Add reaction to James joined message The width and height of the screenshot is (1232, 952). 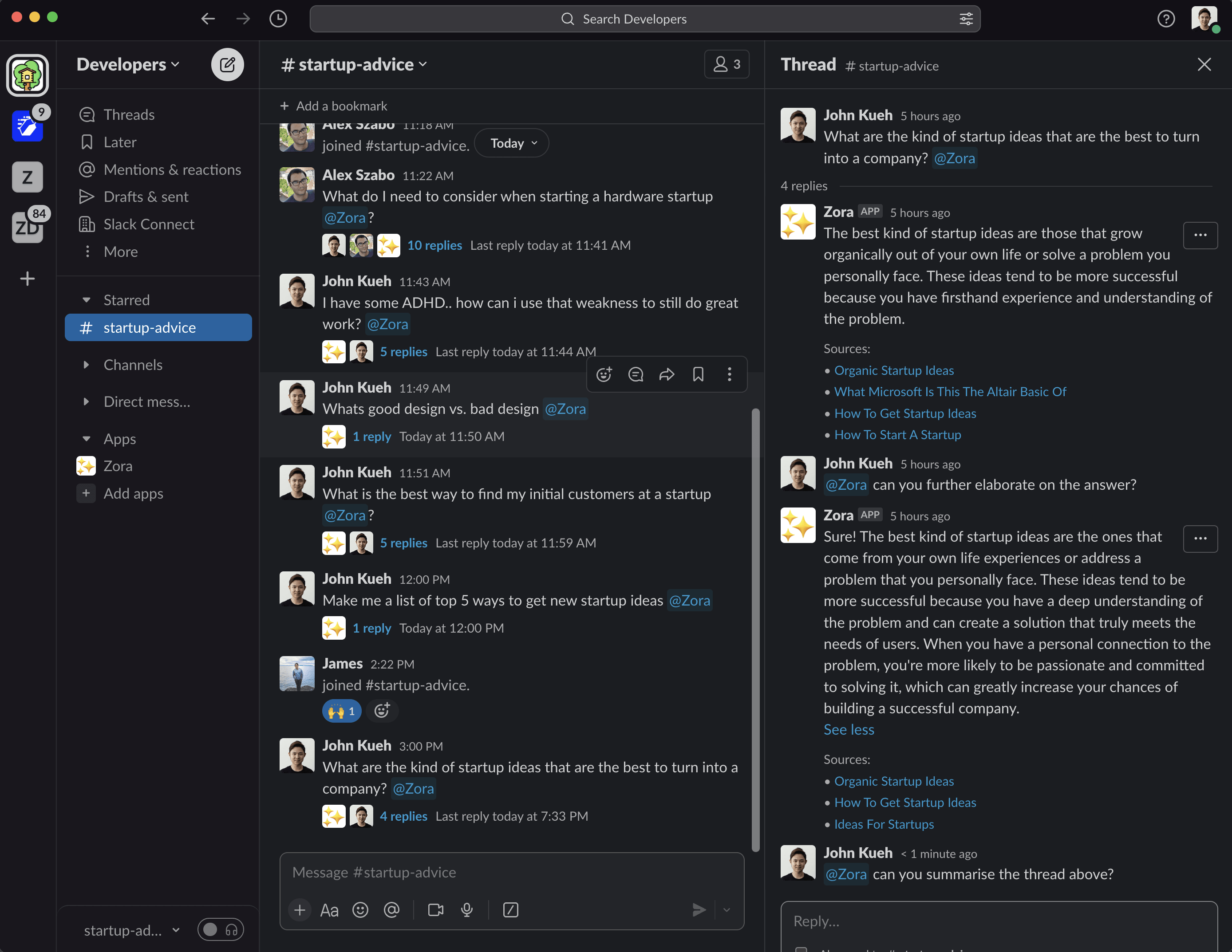pos(382,711)
